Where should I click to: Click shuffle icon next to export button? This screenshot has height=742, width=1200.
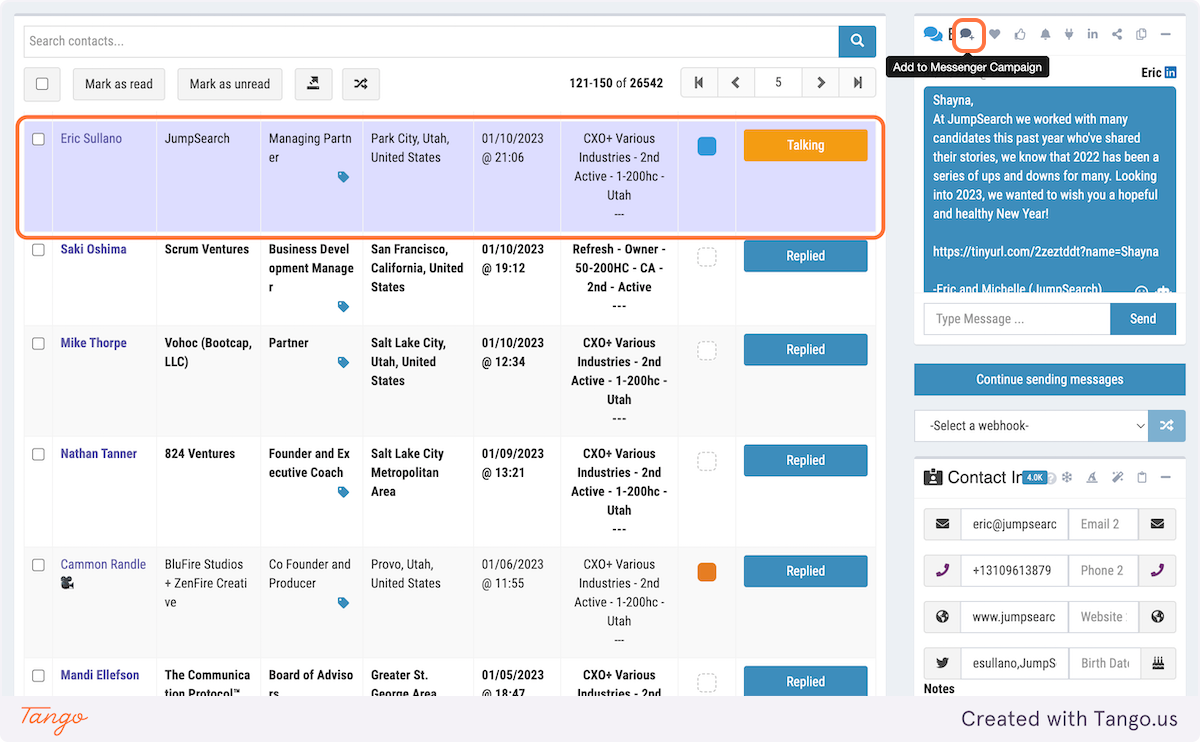point(360,83)
